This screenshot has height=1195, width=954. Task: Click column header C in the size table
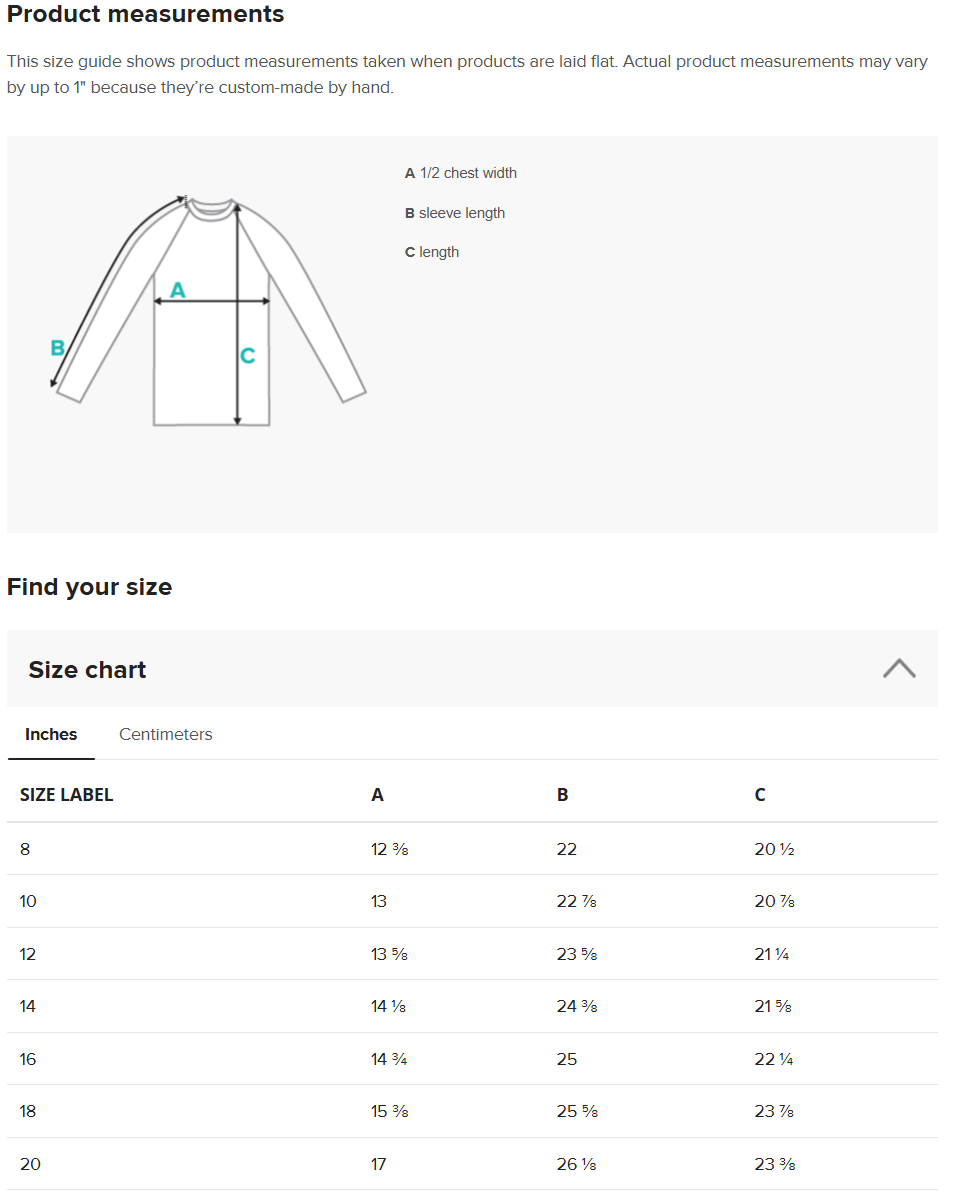coord(760,795)
